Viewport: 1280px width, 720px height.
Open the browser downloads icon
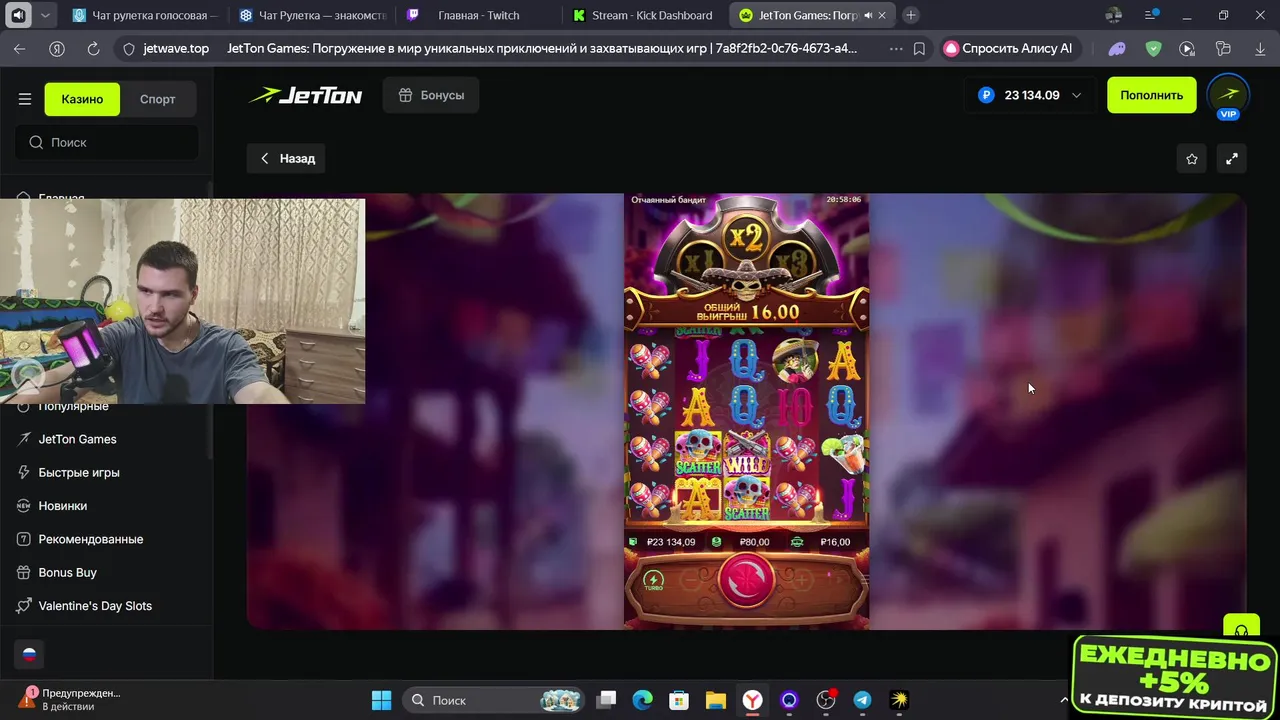click(x=1258, y=48)
